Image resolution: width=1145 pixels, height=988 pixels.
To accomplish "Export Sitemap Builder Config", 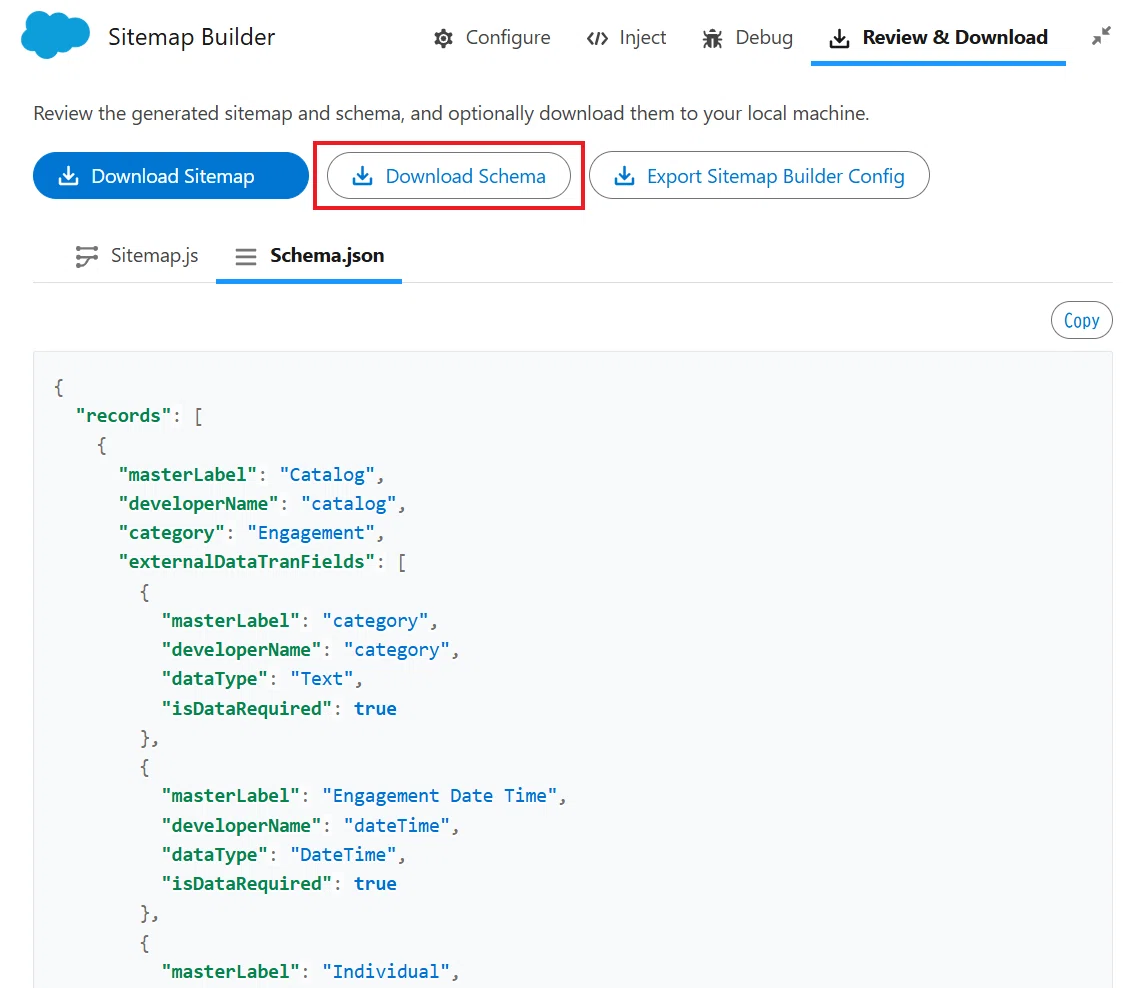I will coord(759,175).
